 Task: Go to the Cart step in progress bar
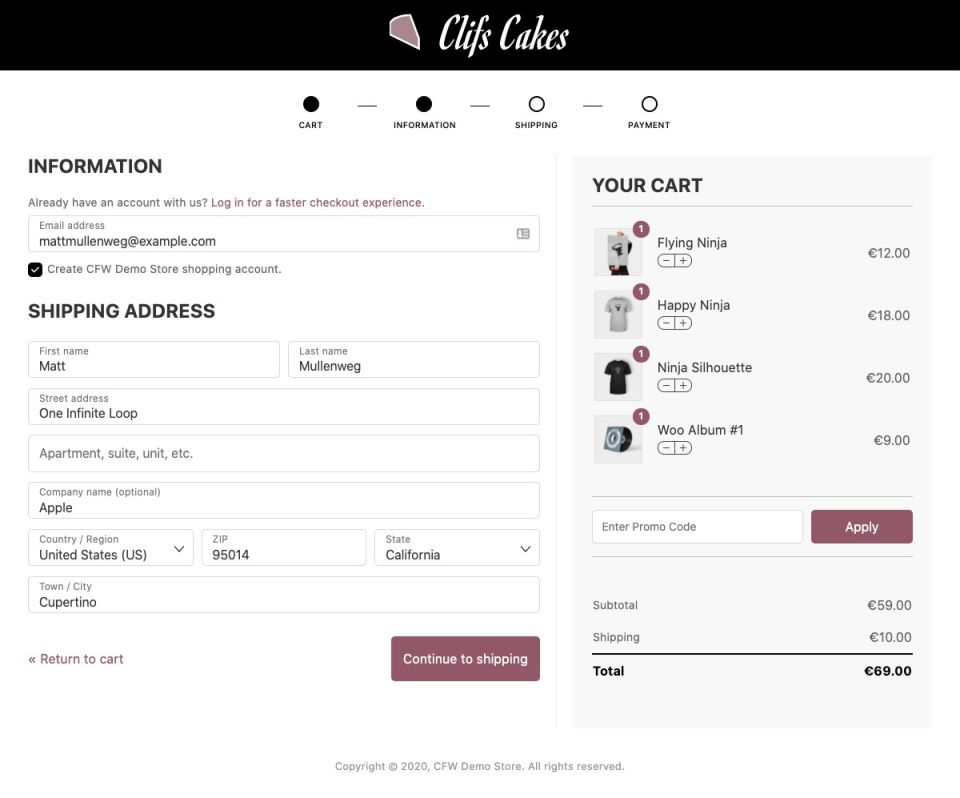(311, 104)
